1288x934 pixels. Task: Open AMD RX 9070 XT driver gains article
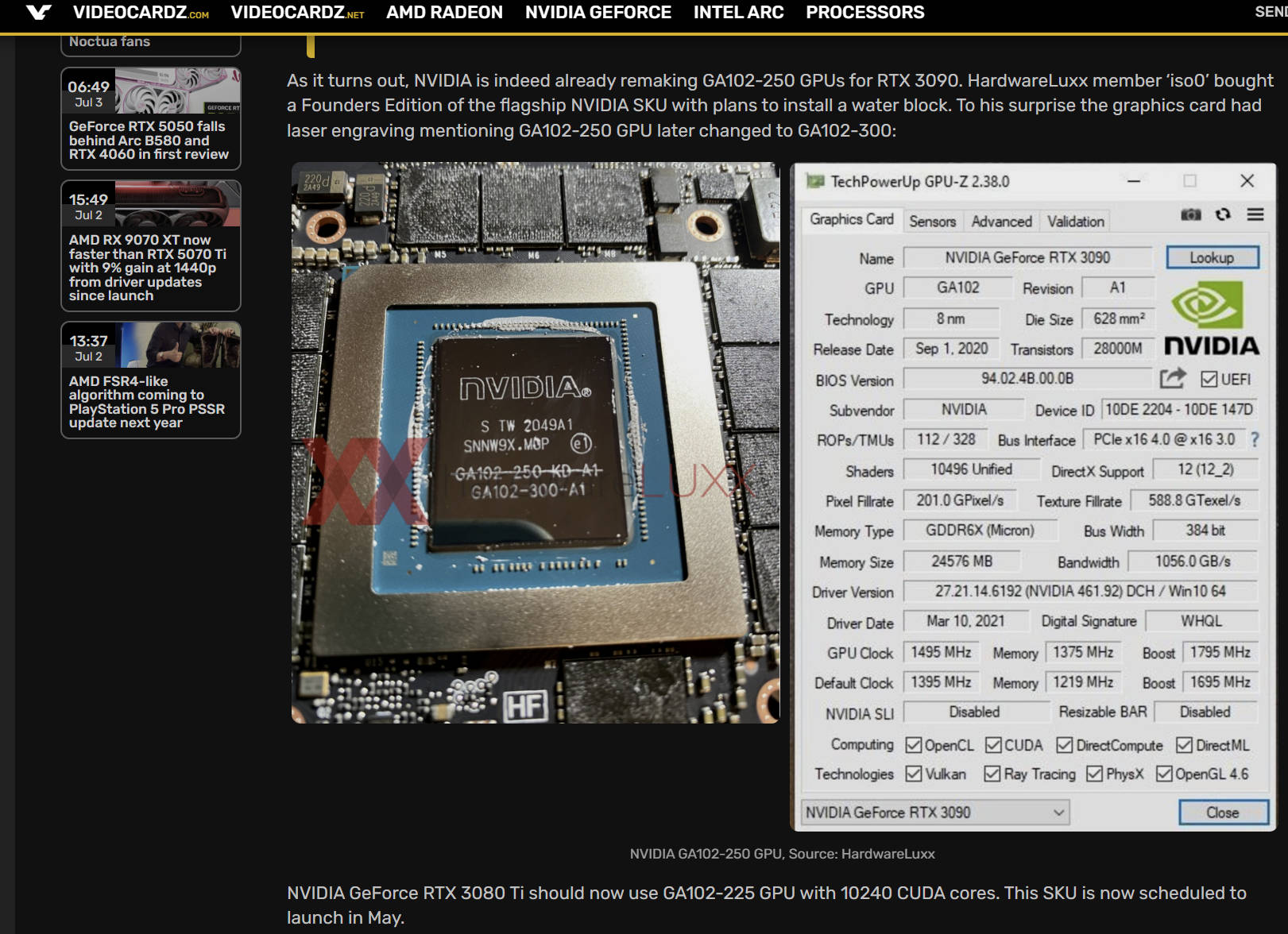tap(148, 268)
